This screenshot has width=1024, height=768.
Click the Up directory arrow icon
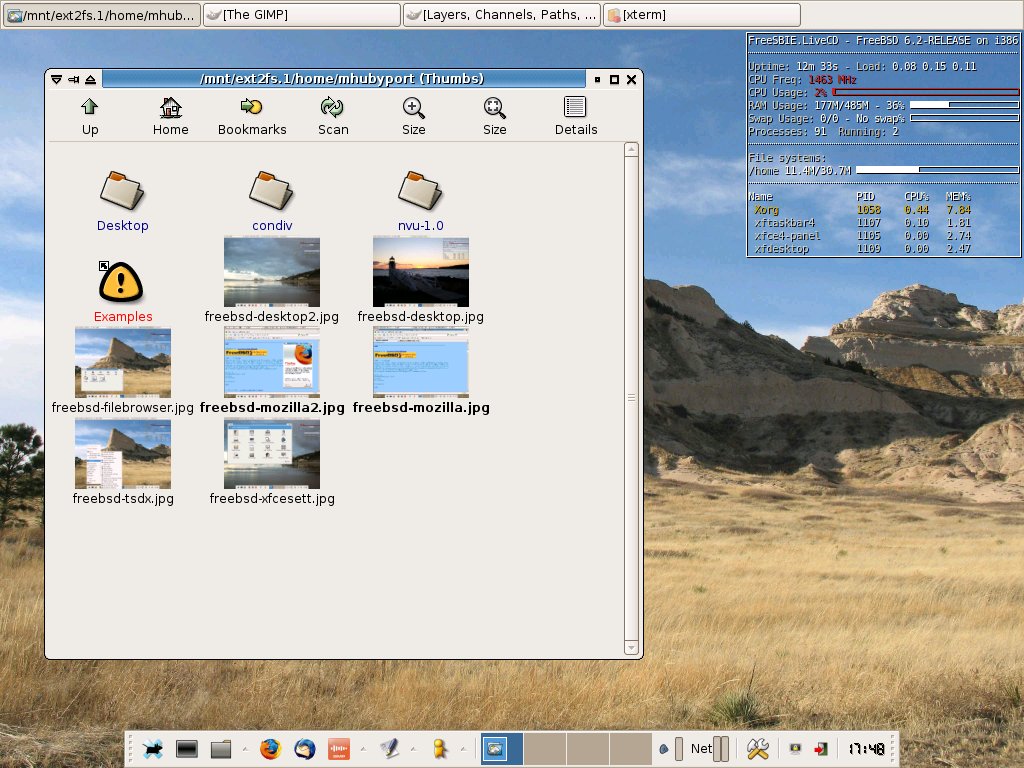(90, 108)
